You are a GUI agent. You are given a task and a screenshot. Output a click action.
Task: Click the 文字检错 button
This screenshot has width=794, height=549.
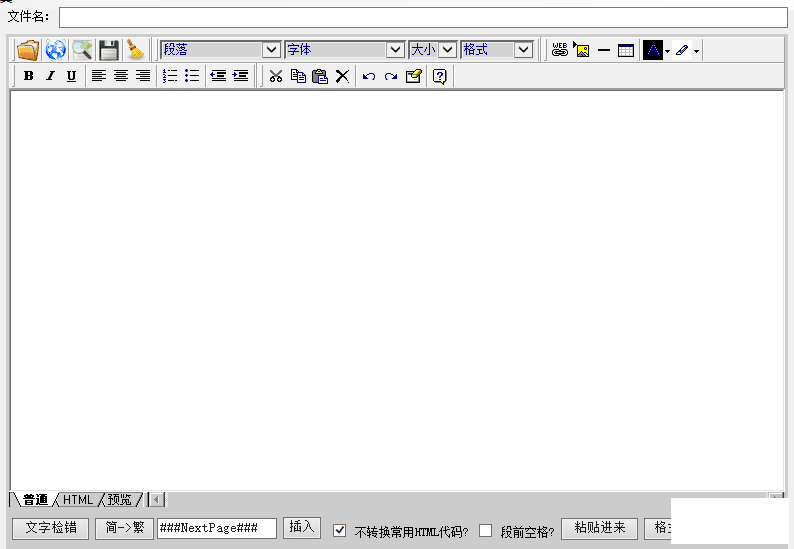coord(51,528)
